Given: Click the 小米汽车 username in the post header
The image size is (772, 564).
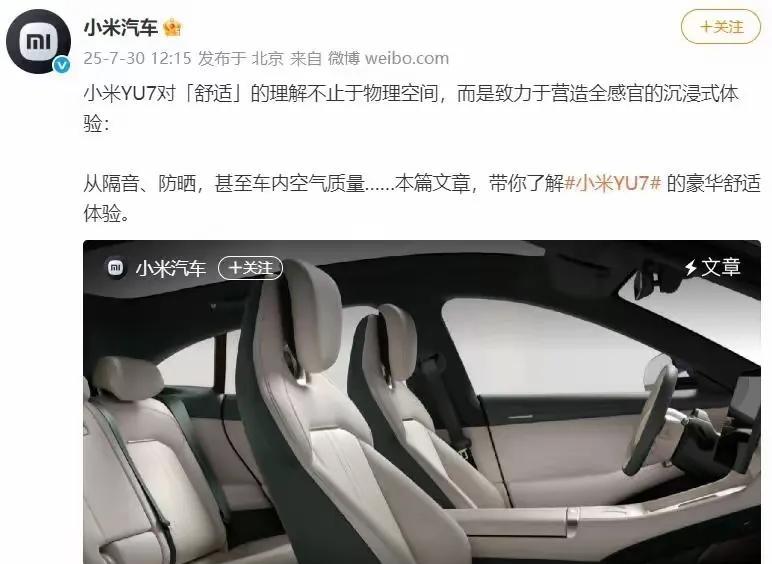Looking at the screenshot, I should [120, 28].
